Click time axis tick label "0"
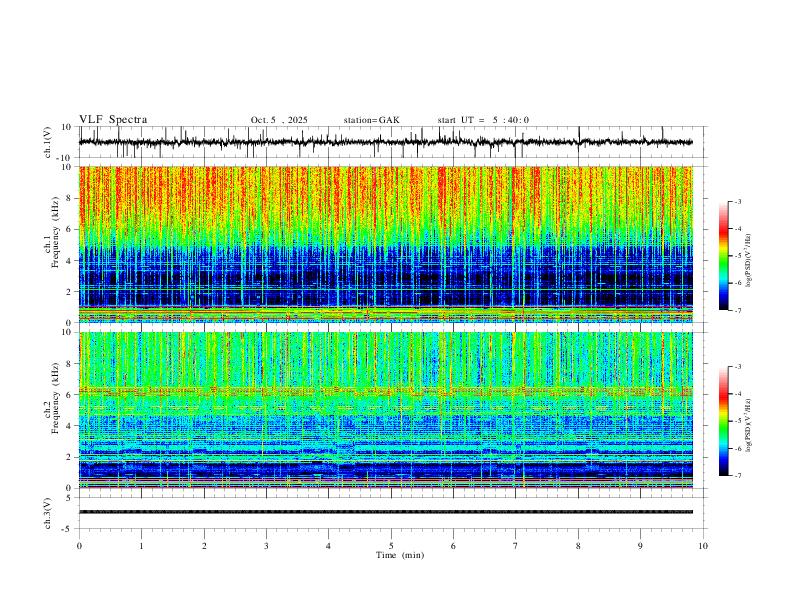The image size is (792, 612). click(79, 546)
